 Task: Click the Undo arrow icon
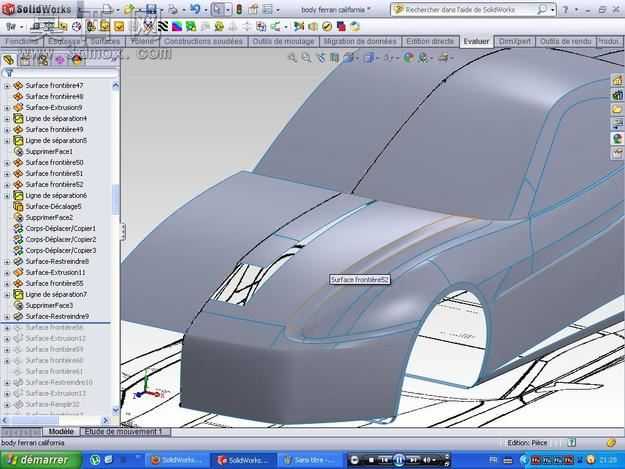tap(195, 9)
